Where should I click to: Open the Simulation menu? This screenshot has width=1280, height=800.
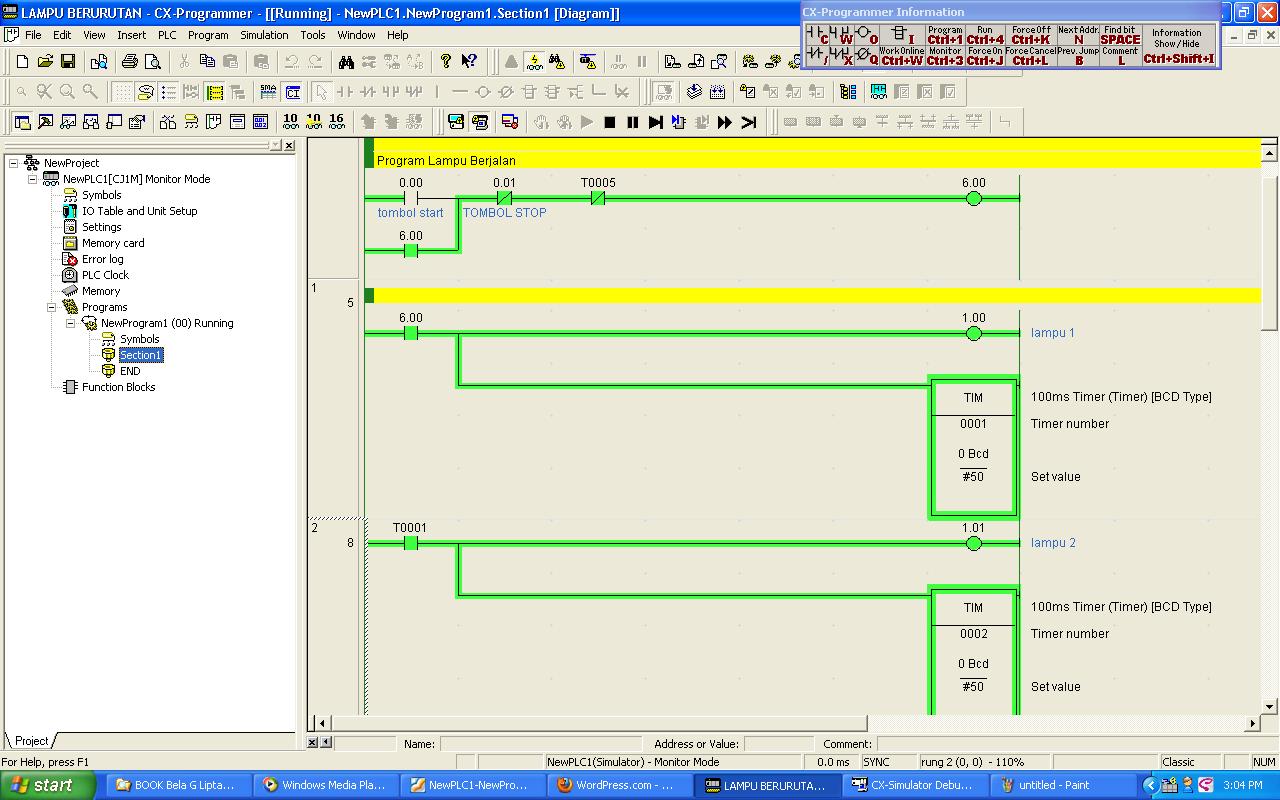coord(264,35)
